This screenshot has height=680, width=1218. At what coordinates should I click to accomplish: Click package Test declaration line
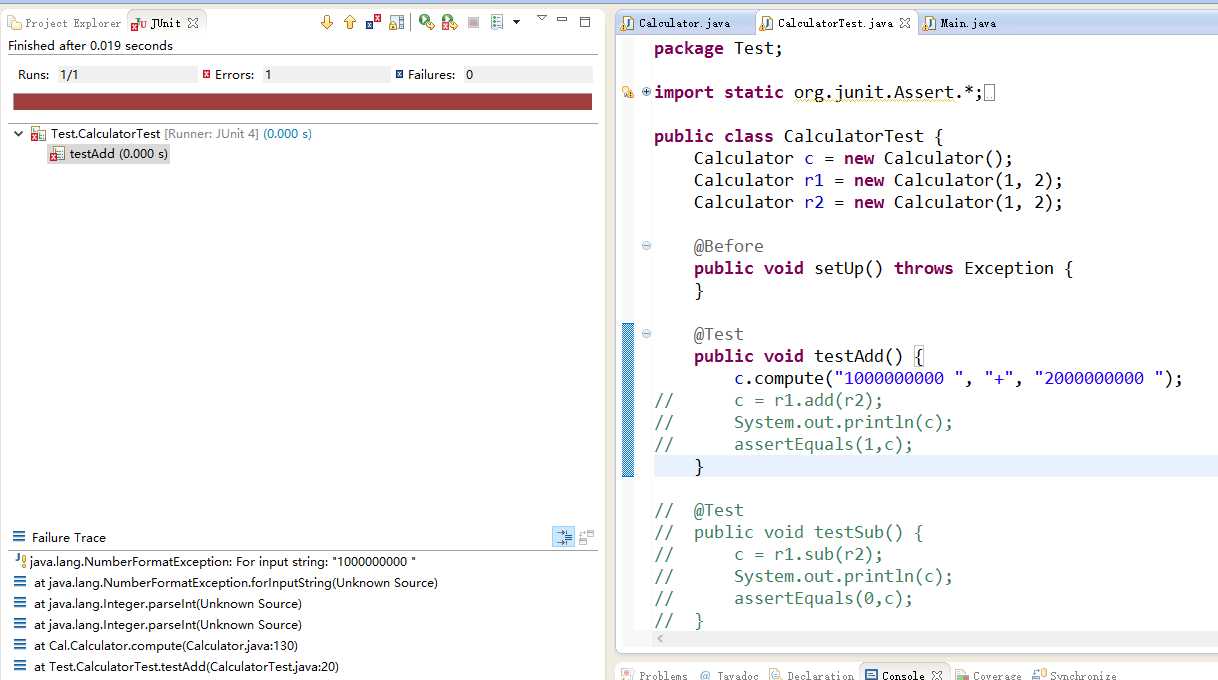[719, 48]
